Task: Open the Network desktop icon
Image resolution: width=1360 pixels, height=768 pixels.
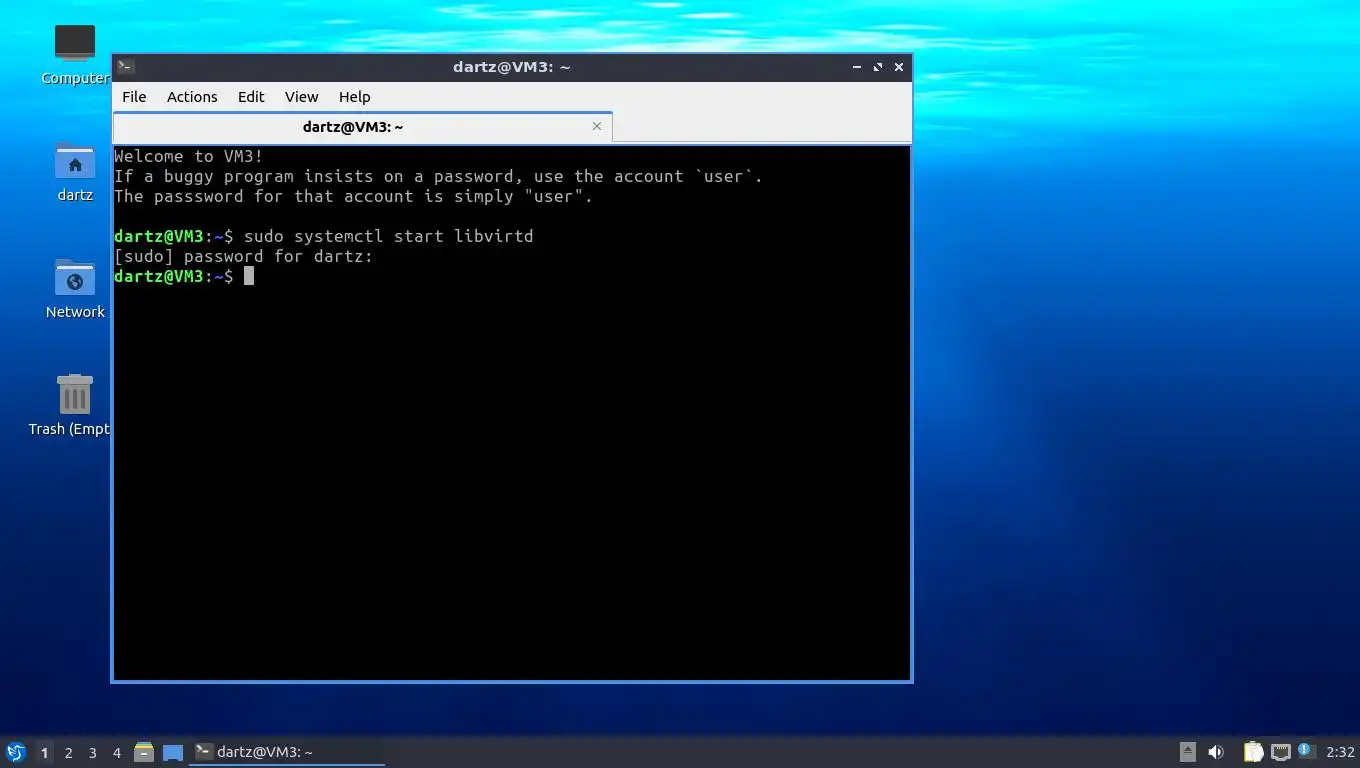Action: click(75, 289)
